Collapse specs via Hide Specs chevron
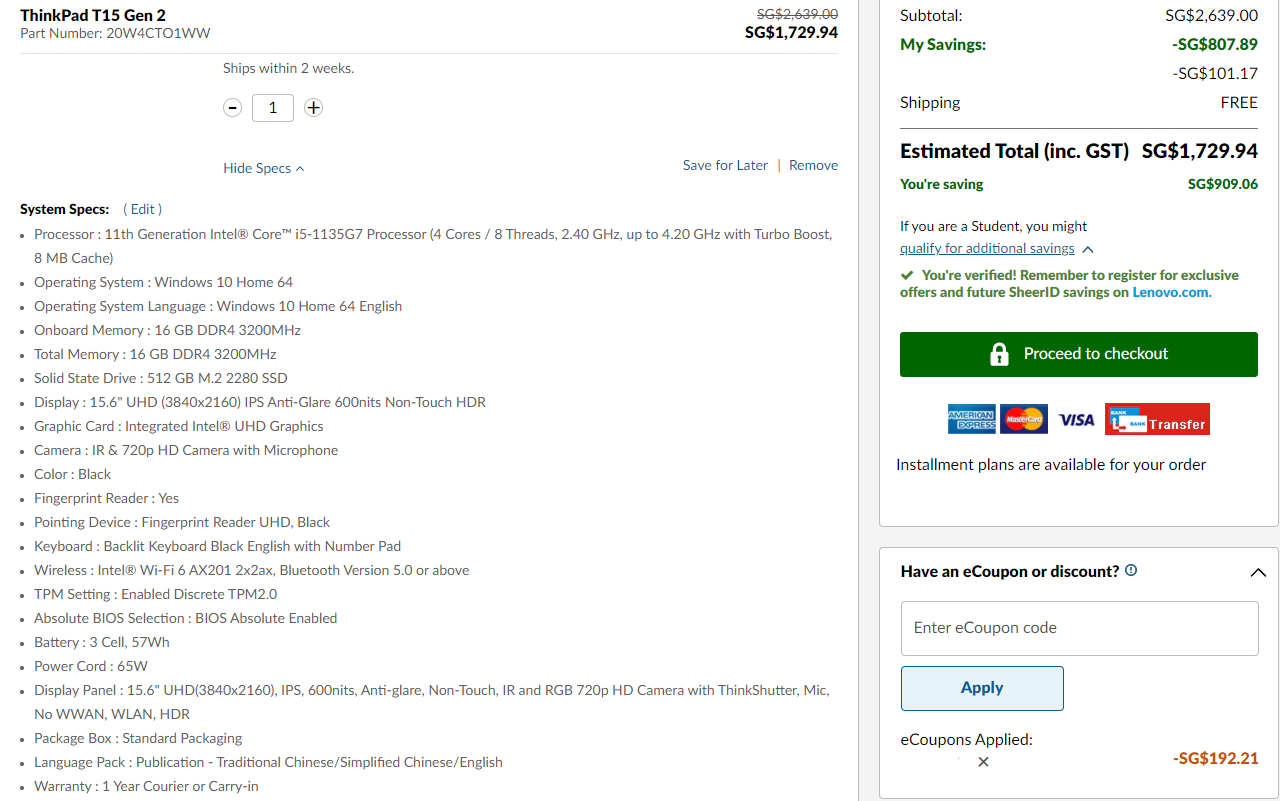 click(300, 169)
